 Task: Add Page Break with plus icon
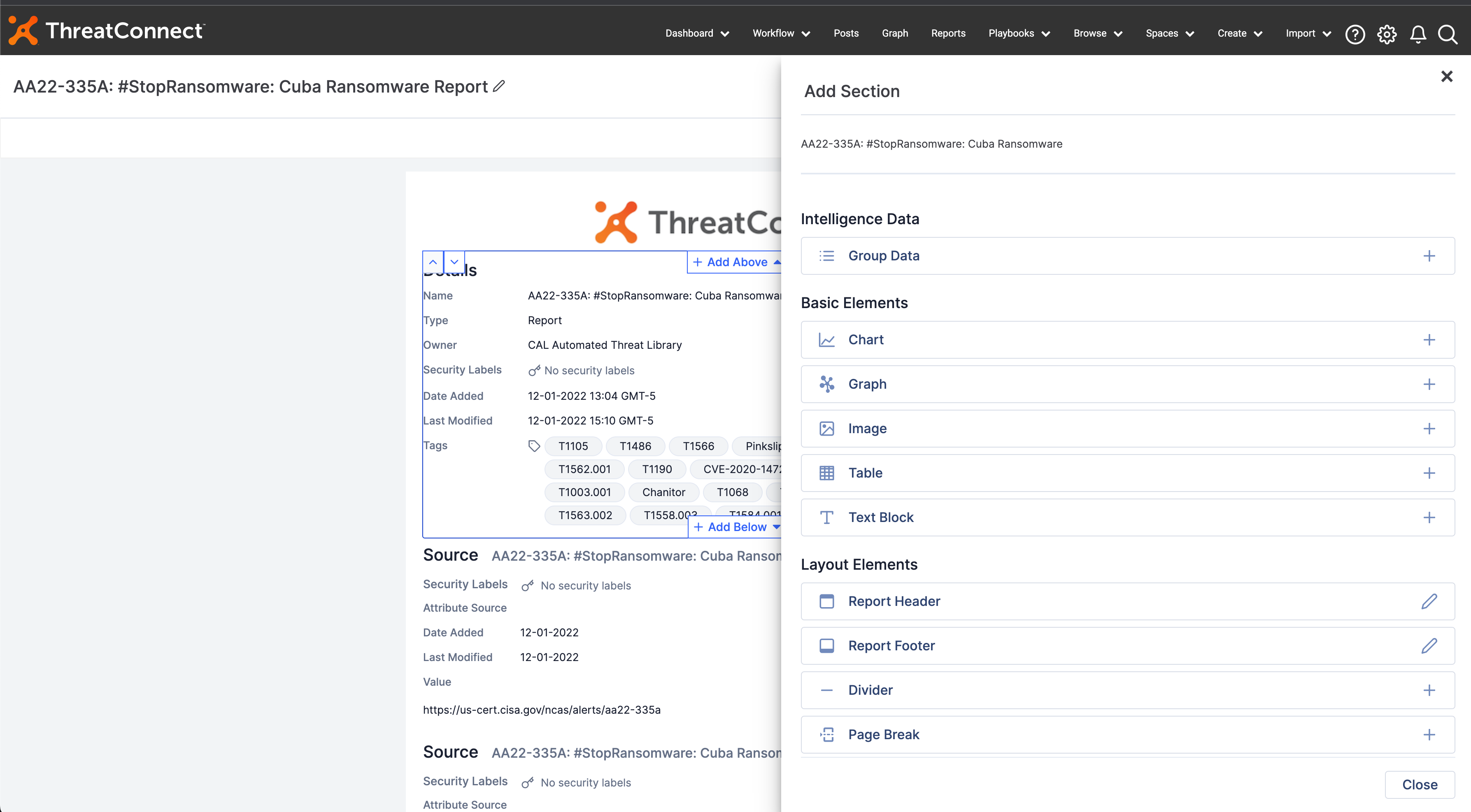tap(1429, 735)
